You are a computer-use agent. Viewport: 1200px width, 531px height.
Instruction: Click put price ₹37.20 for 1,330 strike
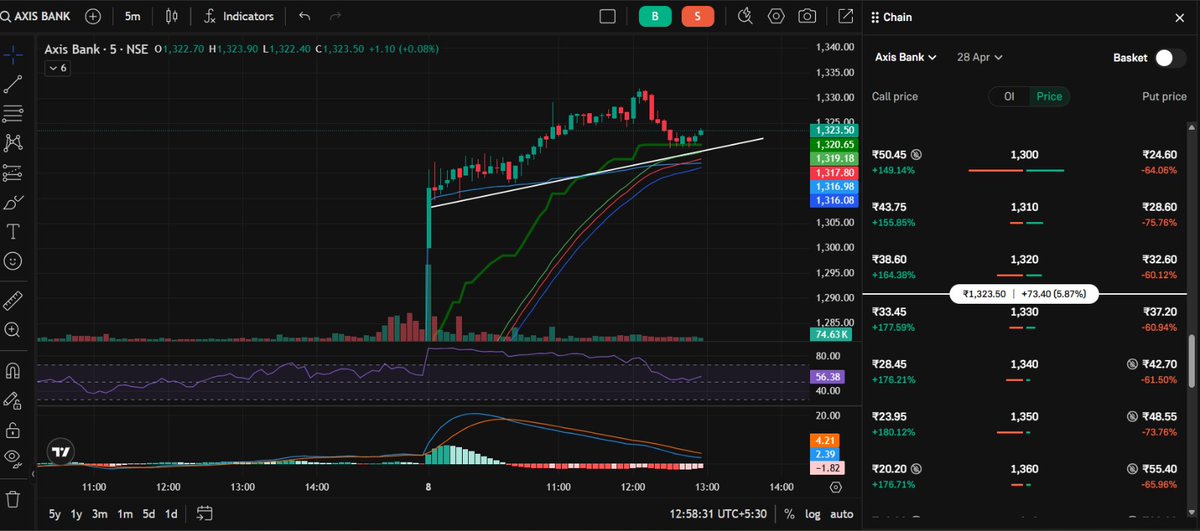pyautogui.click(x=1160, y=312)
